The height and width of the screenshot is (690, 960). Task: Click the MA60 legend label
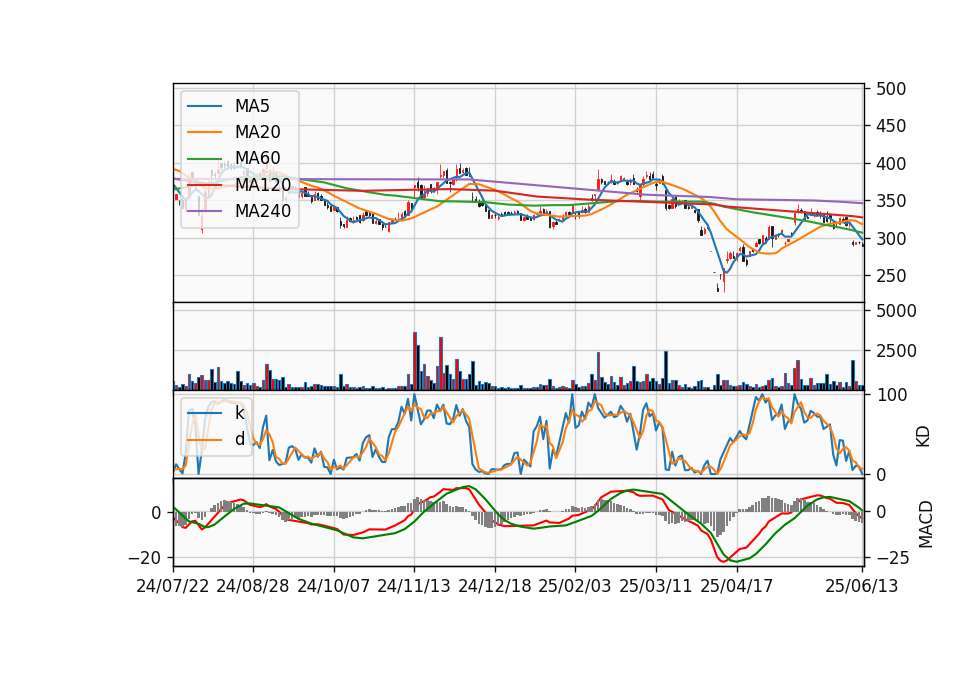257,158
